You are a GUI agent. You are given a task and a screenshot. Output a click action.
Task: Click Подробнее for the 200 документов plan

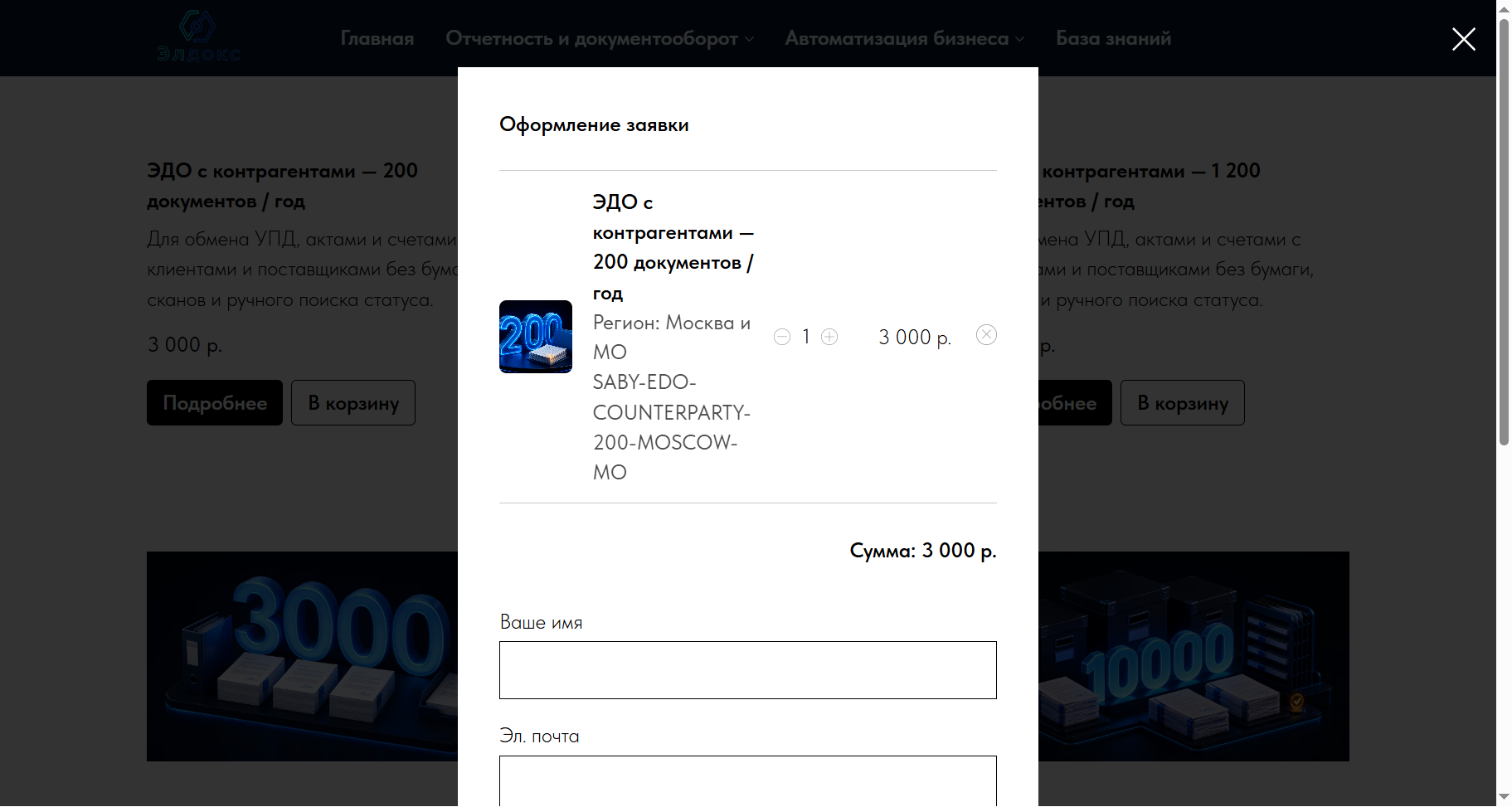(215, 403)
